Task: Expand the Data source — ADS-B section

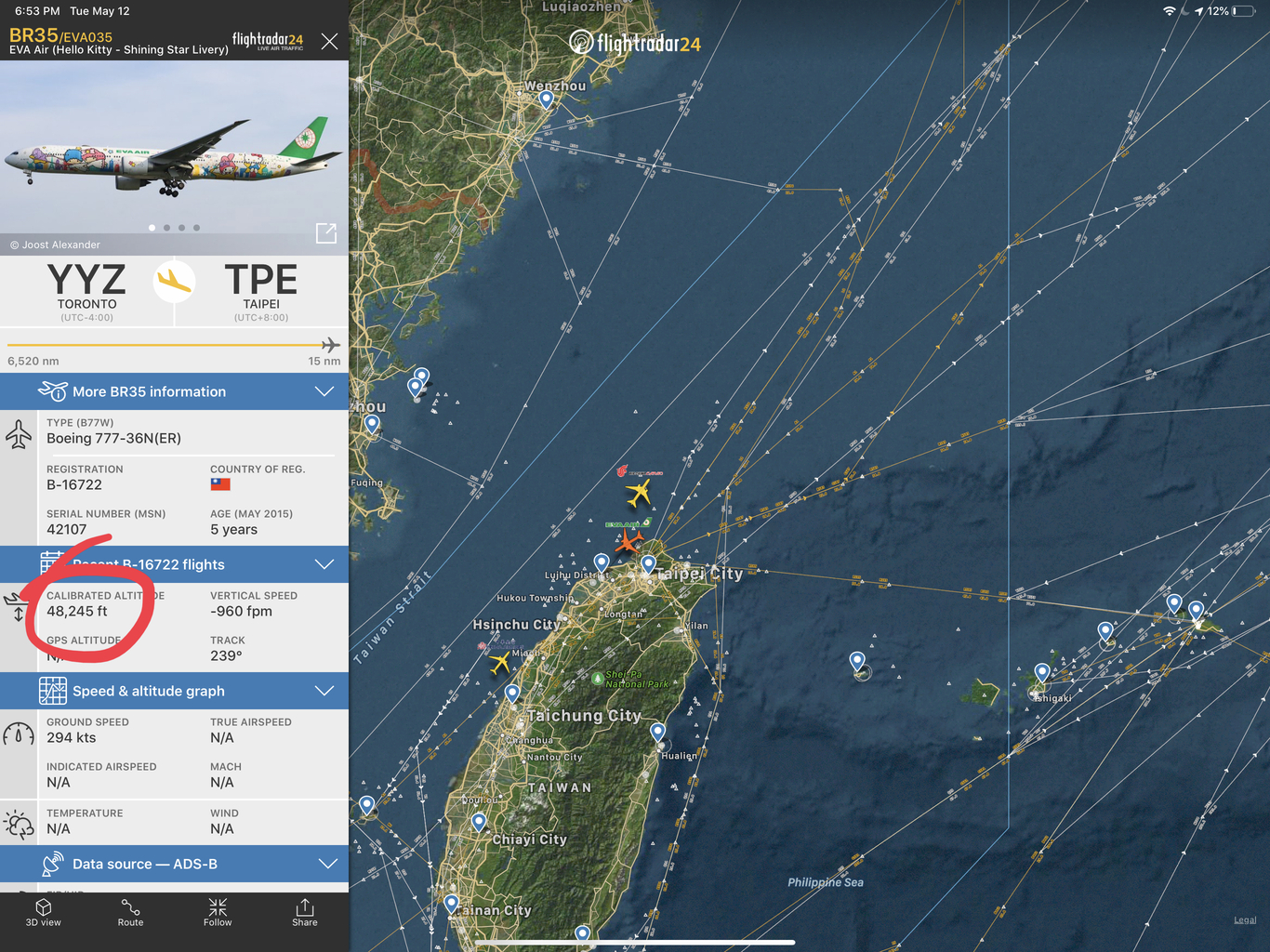Action: tap(174, 864)
